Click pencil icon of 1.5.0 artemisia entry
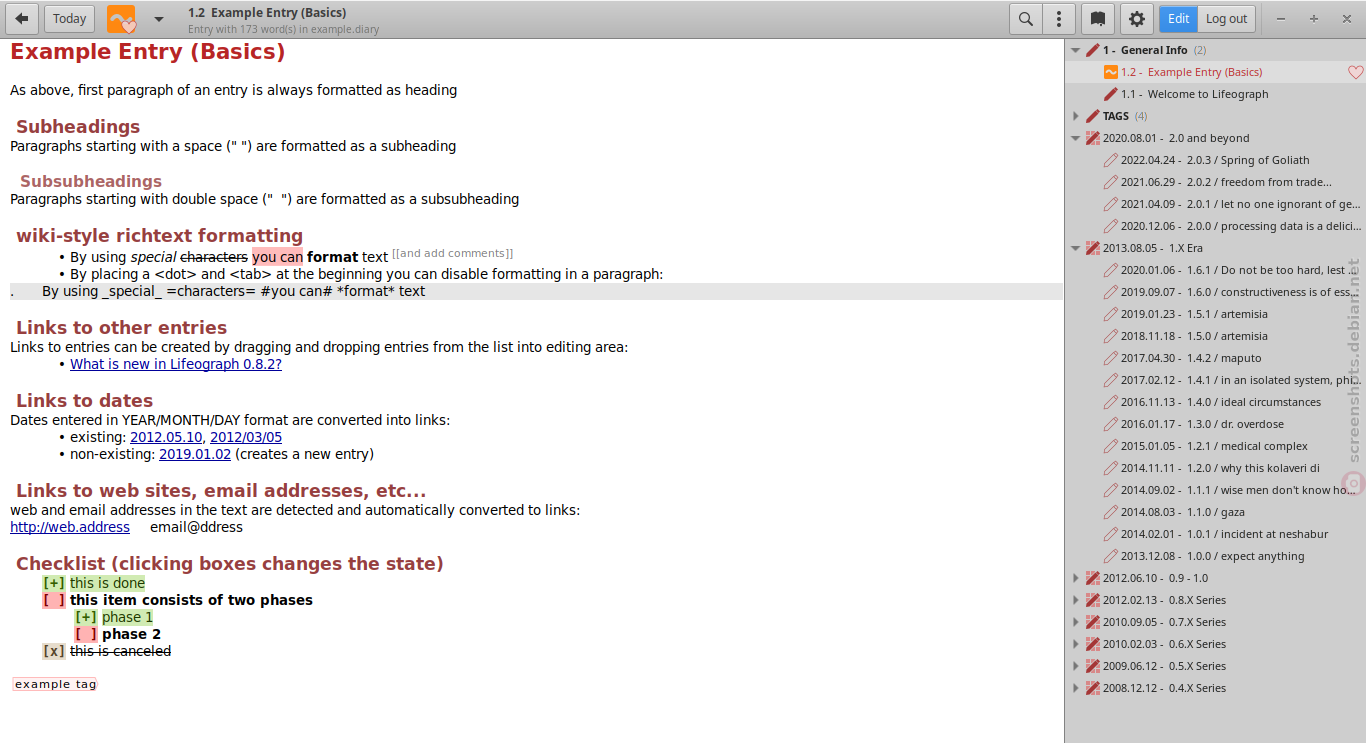Viewport: 1366px width, 743px height. (x=1110, y=336)
